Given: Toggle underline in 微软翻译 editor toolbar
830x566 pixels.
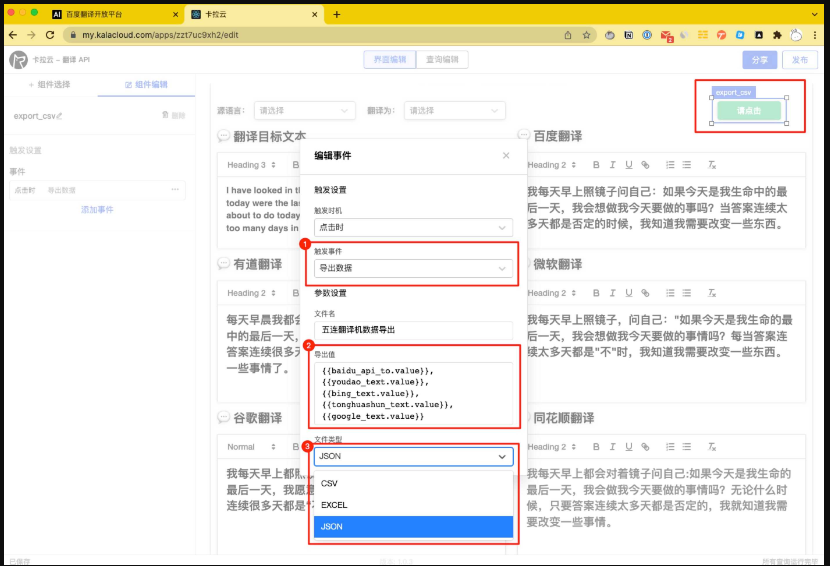Looking at the screenshot, I should (x=629, y=293).
